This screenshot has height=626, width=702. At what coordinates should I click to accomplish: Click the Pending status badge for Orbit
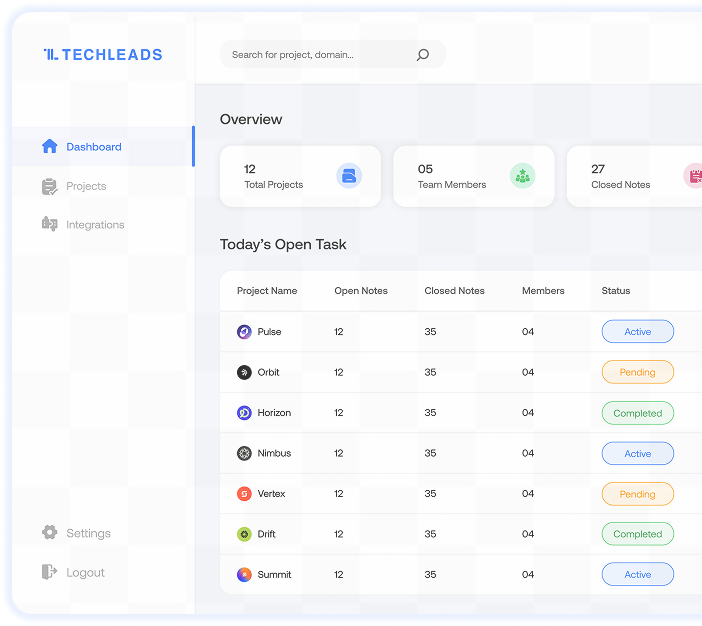click(638, 372)
